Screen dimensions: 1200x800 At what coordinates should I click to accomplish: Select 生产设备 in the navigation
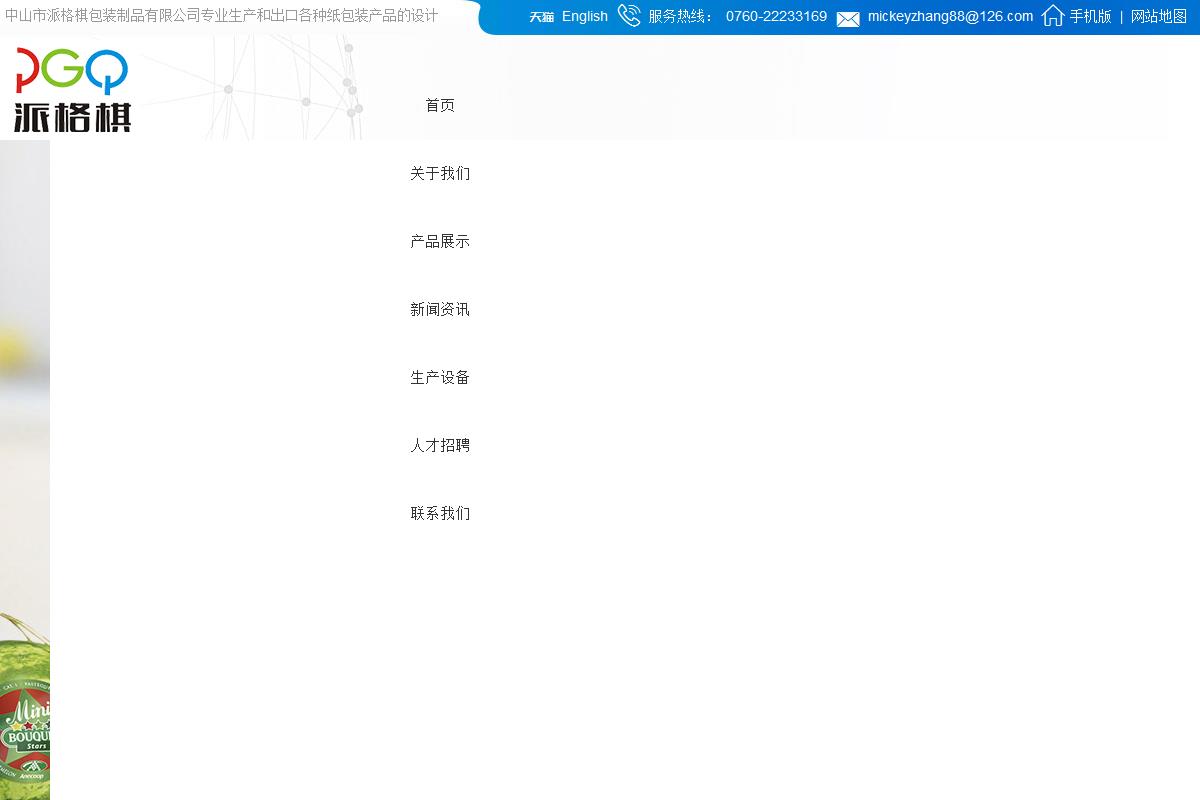pyautogui.click(x=440, y=378)
